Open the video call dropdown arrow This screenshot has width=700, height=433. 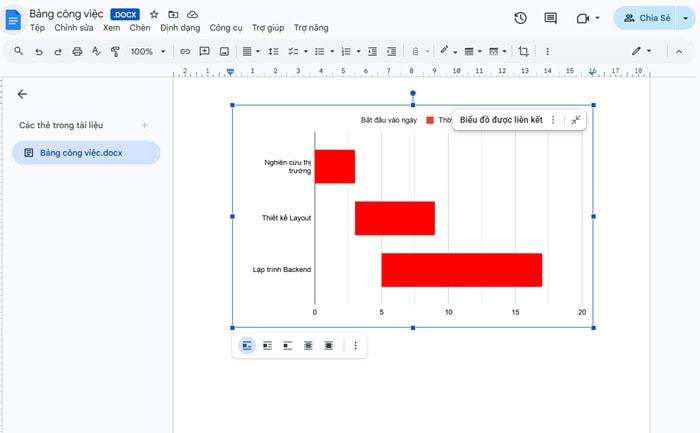[598, 18]
